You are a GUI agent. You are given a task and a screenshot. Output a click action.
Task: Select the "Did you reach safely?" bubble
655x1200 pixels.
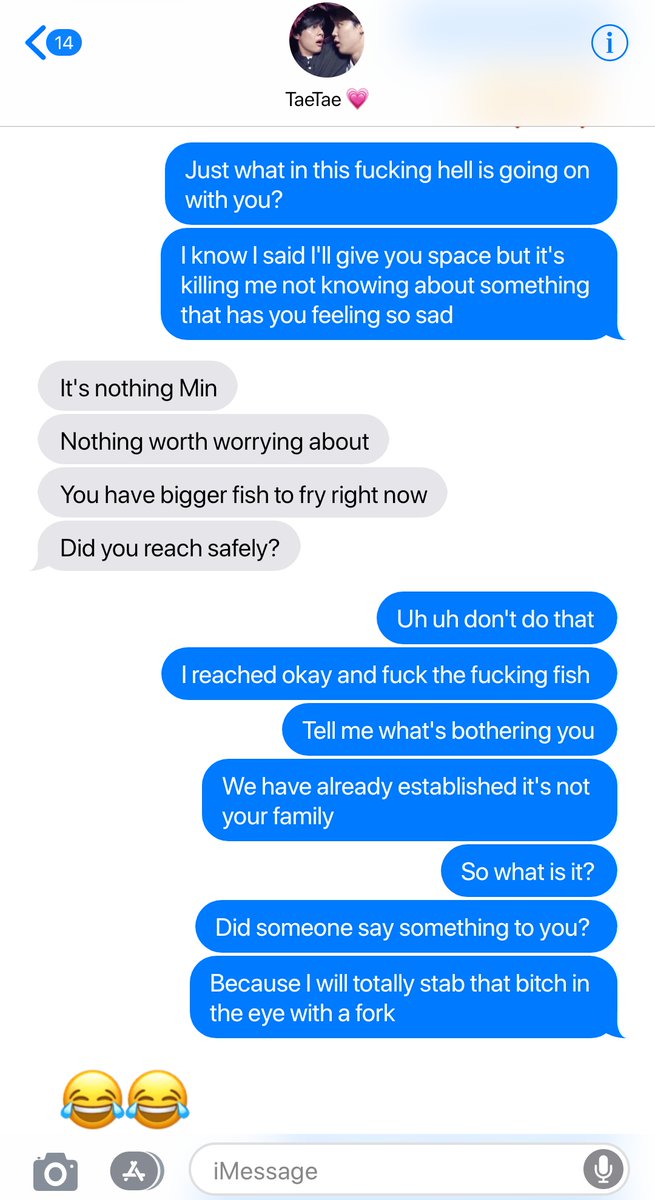click(166, 547)
